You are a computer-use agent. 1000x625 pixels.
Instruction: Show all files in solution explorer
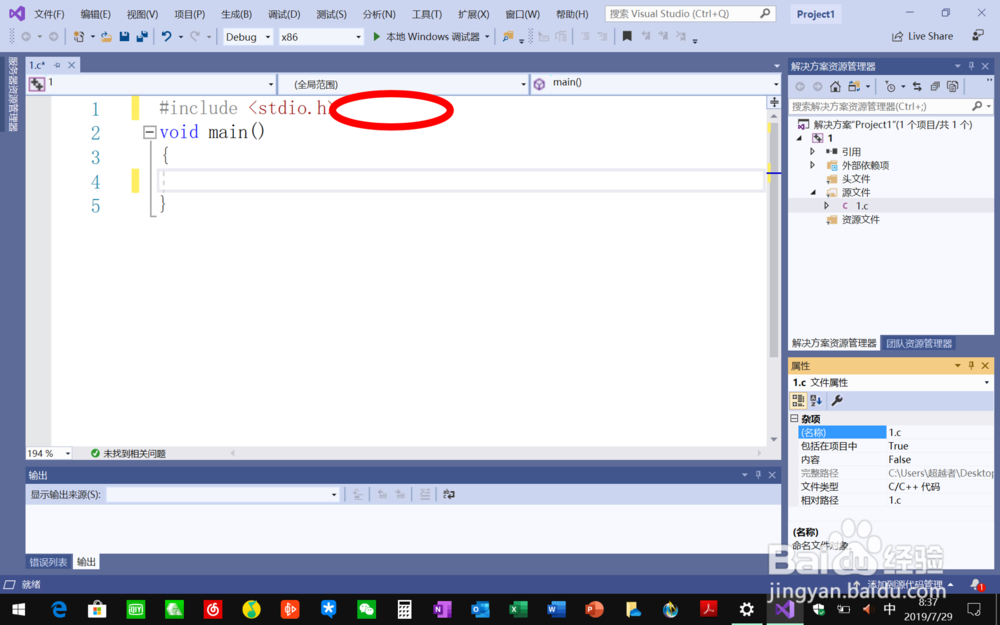[x=953, y=87]
